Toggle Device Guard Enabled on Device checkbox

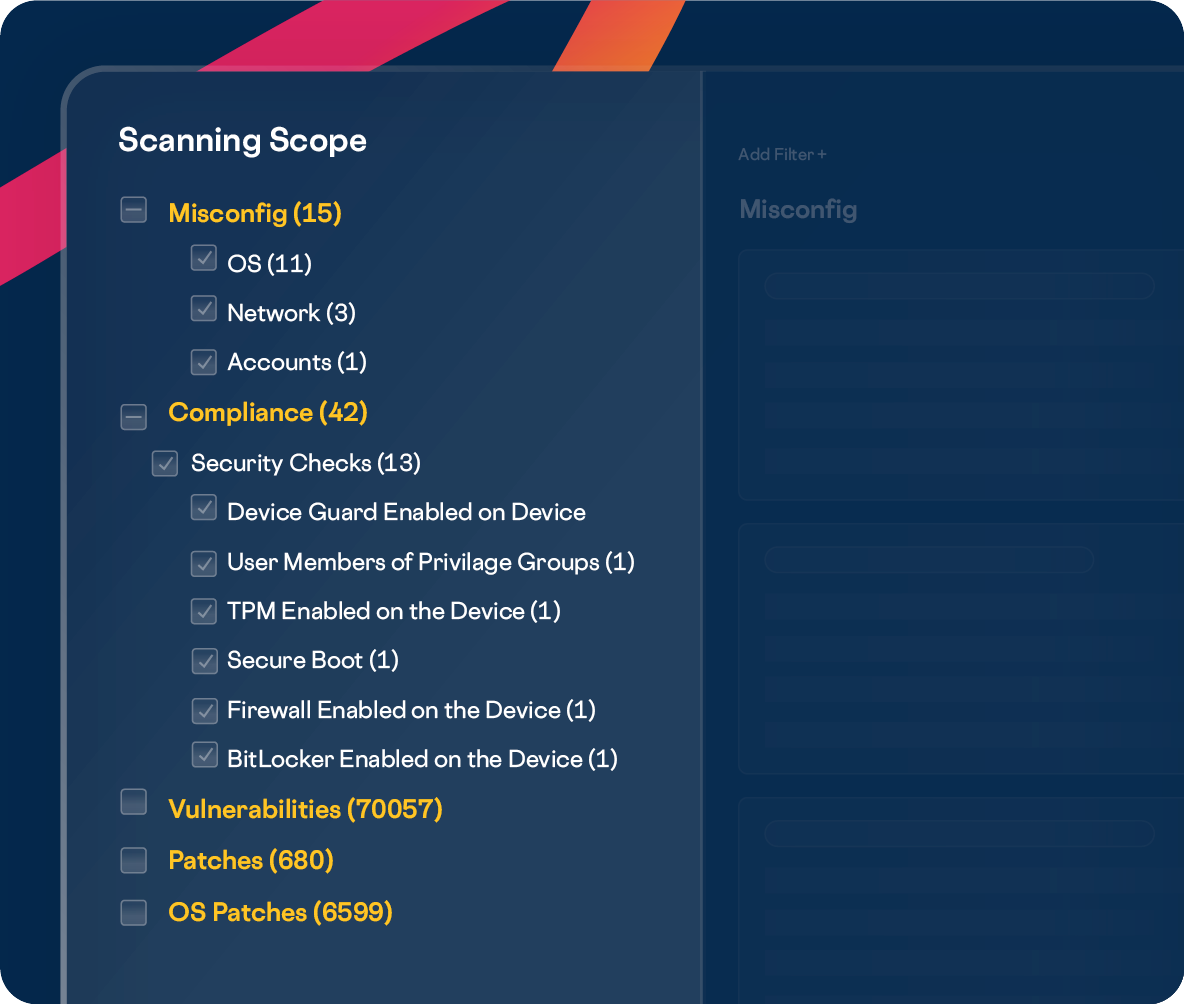[204, 508]
